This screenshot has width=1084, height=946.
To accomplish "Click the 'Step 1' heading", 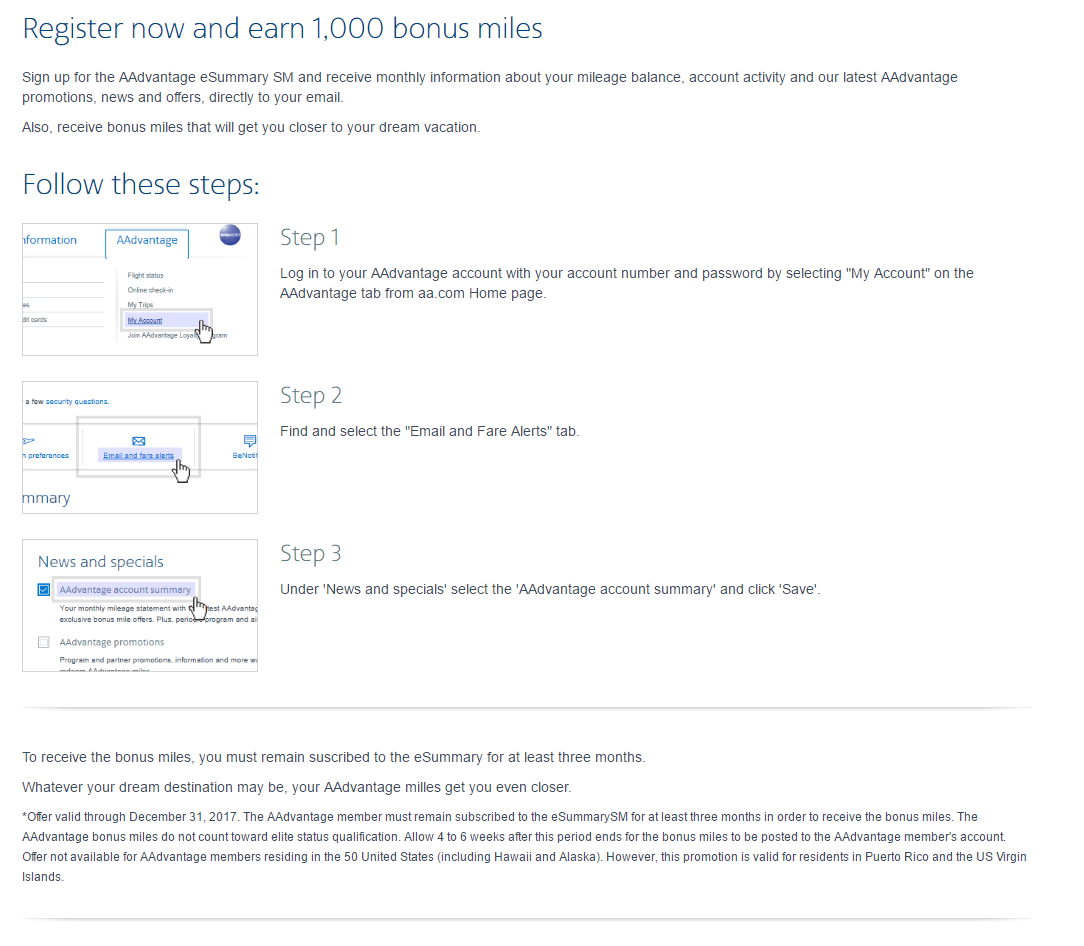I will pyautogui.click(x=309, y=237).
